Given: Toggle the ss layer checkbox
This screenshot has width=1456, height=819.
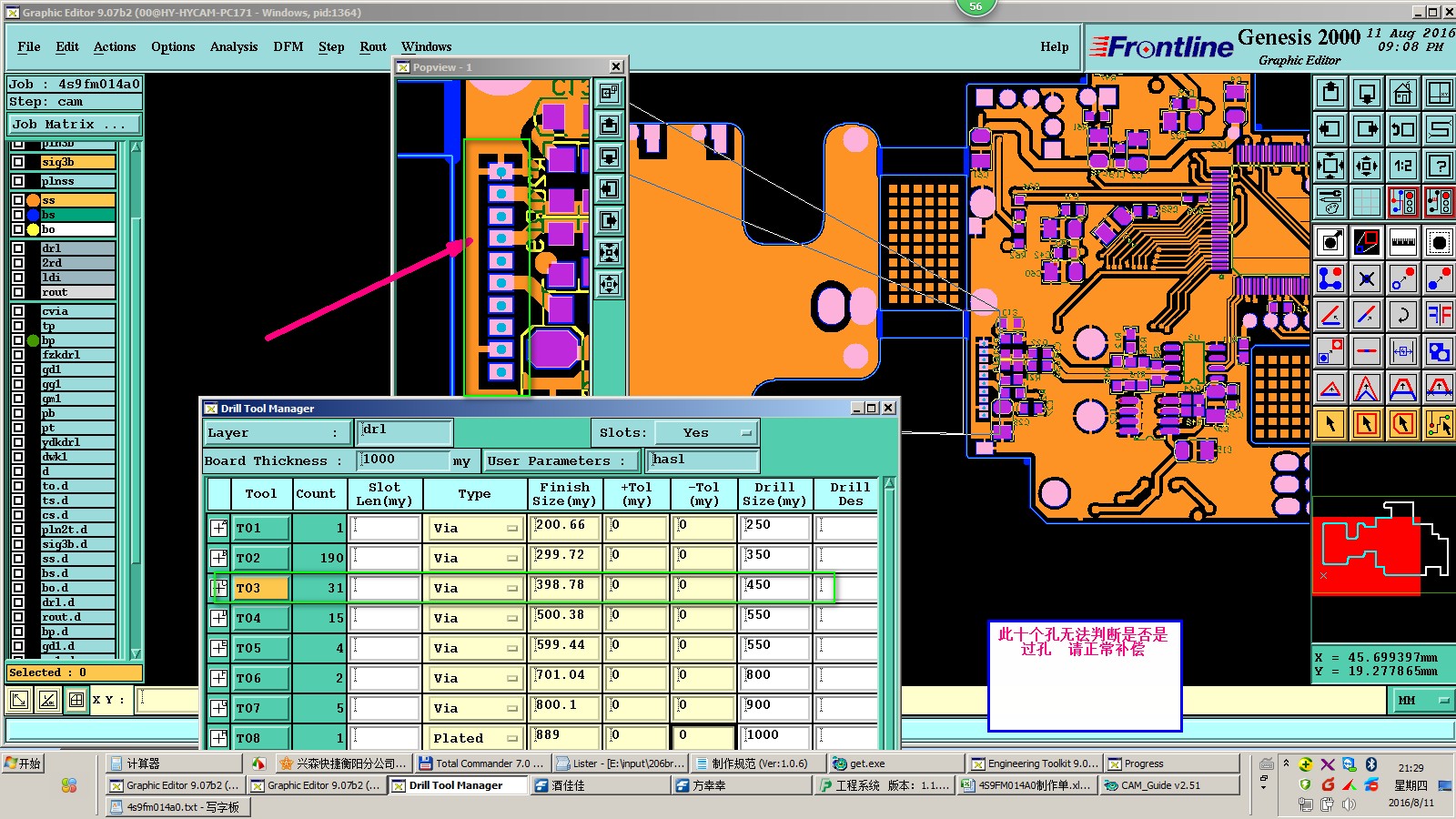Looking at the screenshot, I should (x=18, y=200).
